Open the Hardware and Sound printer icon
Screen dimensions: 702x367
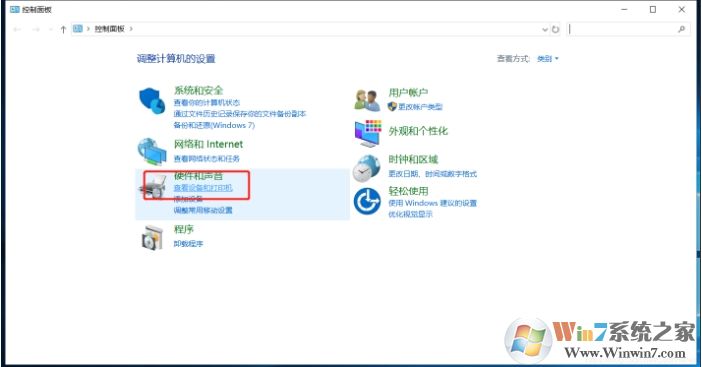tap(153, 186)
